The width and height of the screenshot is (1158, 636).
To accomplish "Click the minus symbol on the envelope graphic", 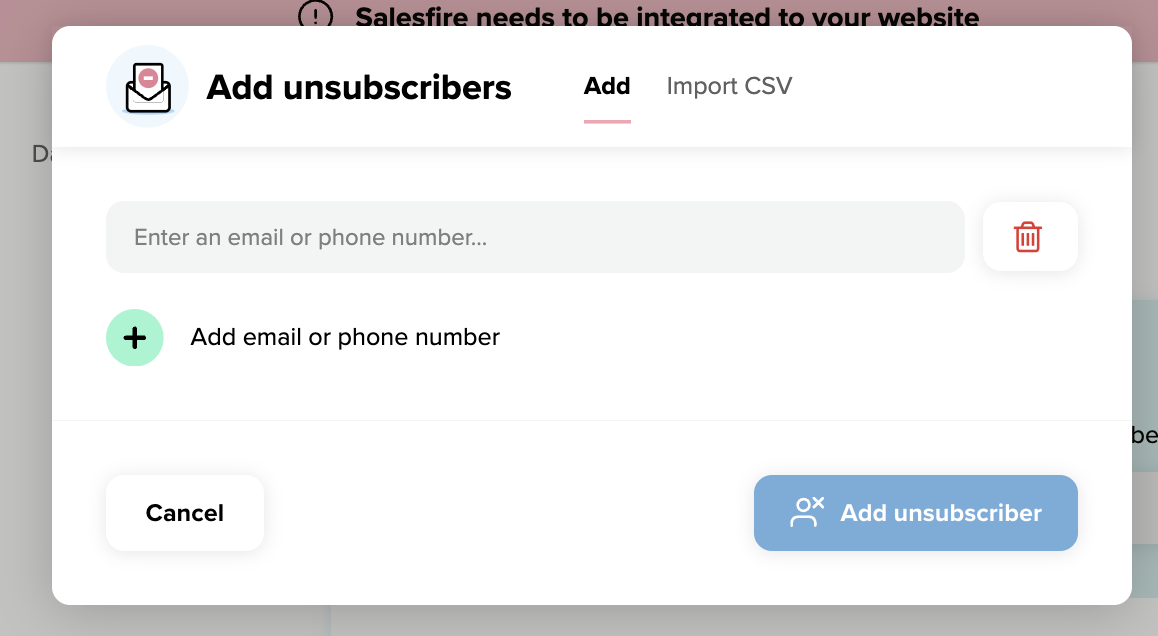I will tap(147, 78).
